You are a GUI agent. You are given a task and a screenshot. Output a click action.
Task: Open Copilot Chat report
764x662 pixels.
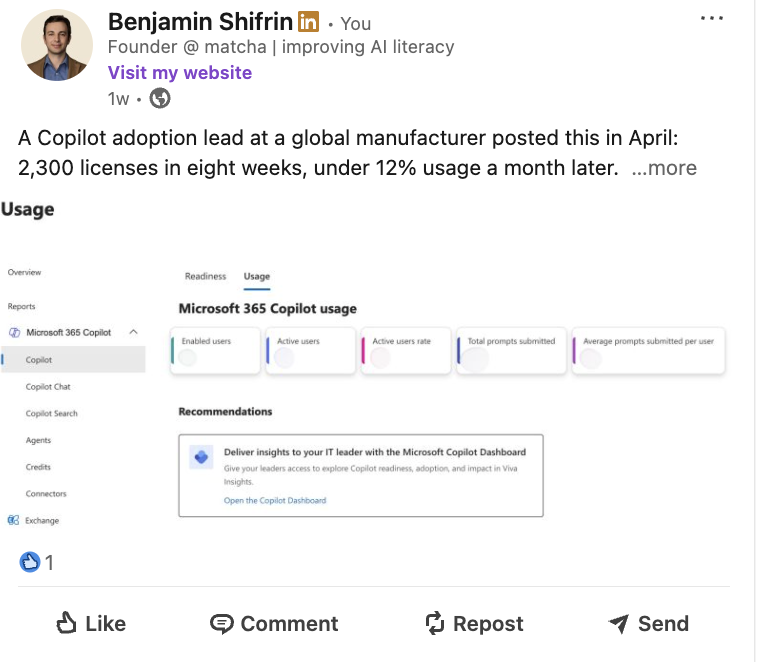[x=48, y=387]
